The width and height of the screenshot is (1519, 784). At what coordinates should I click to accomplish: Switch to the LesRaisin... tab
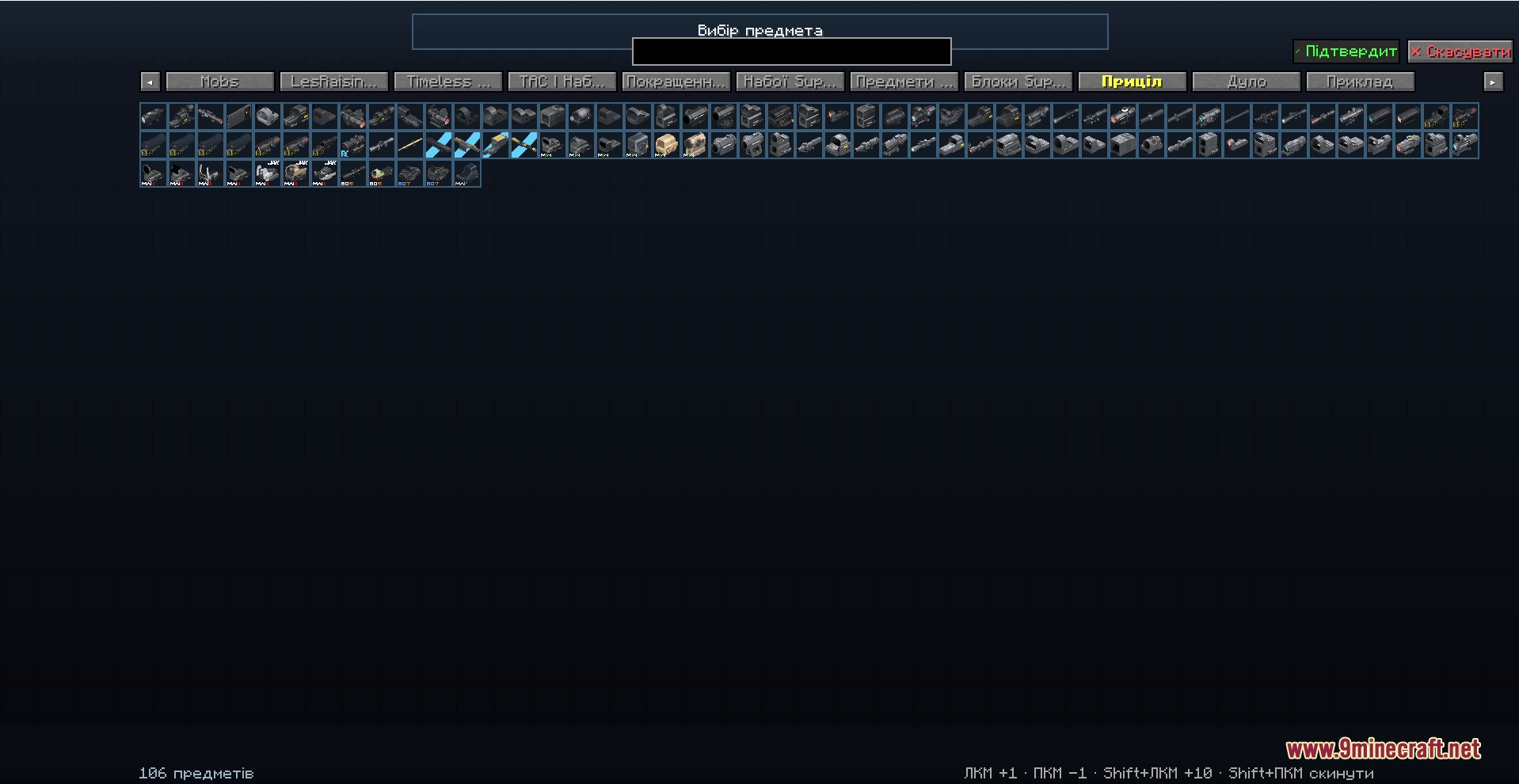coord(333,82)
